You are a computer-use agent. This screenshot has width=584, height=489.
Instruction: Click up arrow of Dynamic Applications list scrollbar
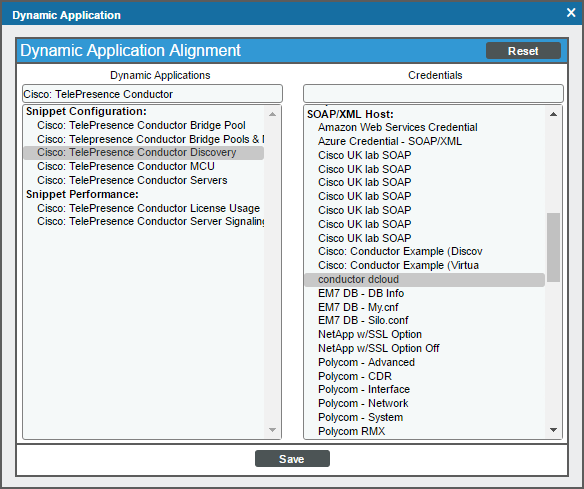pyautogui.click(x=273, y=114)
